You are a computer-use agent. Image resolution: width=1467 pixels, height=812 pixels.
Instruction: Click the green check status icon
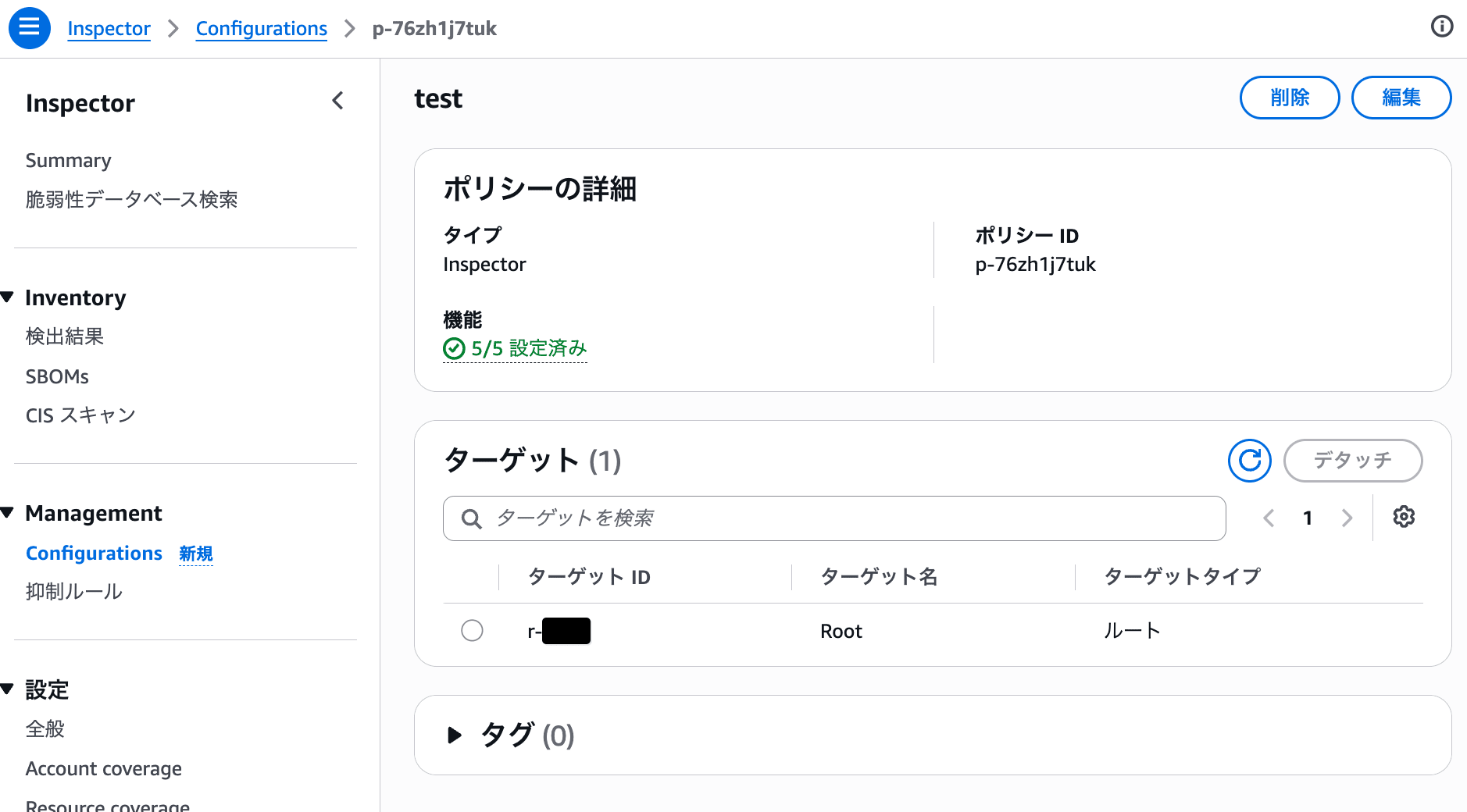click(454, 348)
